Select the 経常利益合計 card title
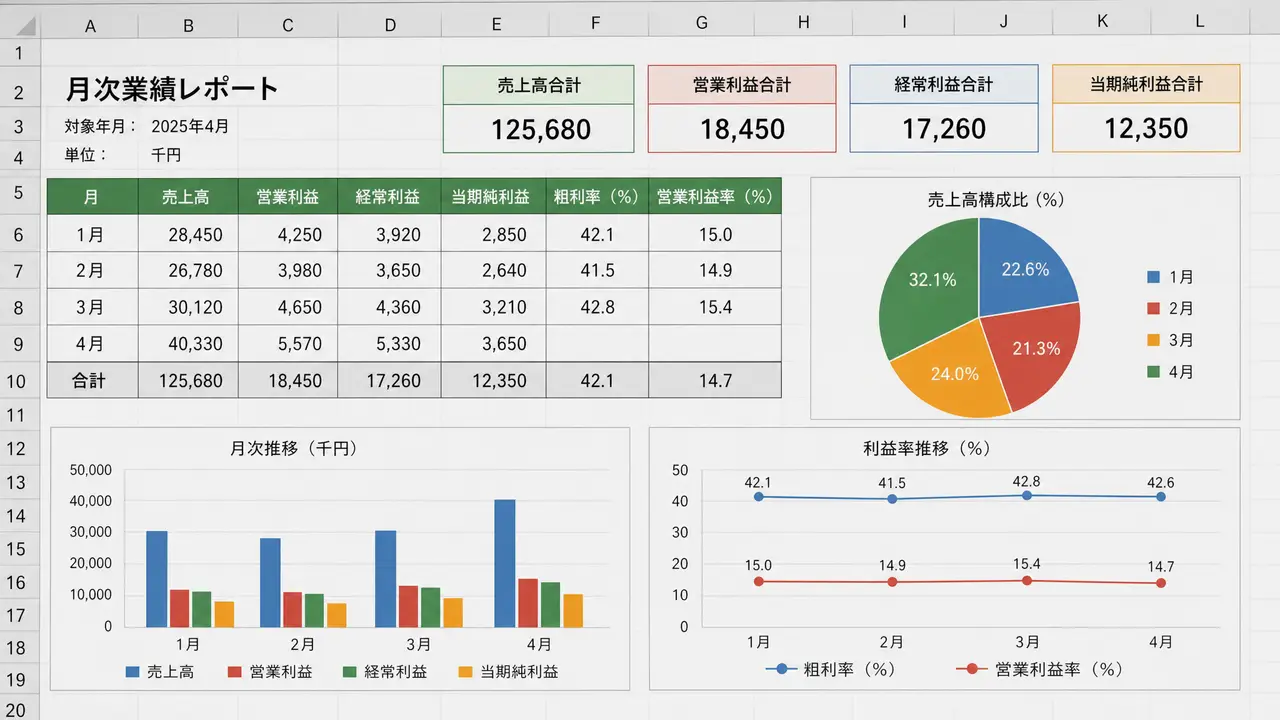Image resolution: width=1280 pixels, height=720 pixels. click(944, 85)
